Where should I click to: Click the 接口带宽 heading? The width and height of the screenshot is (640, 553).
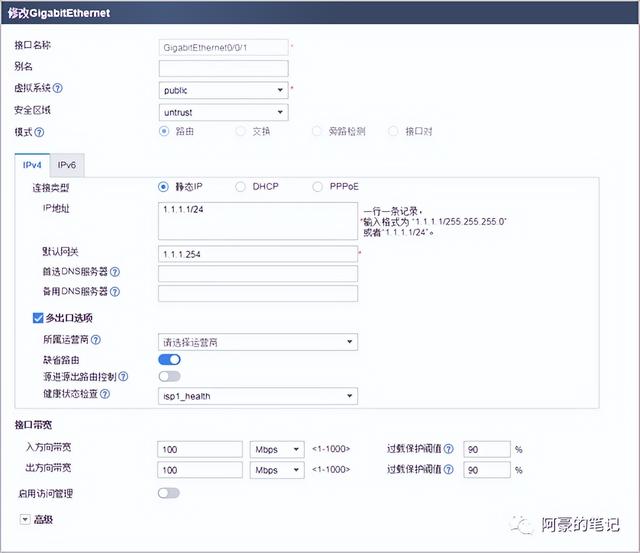tap(33, 425)
